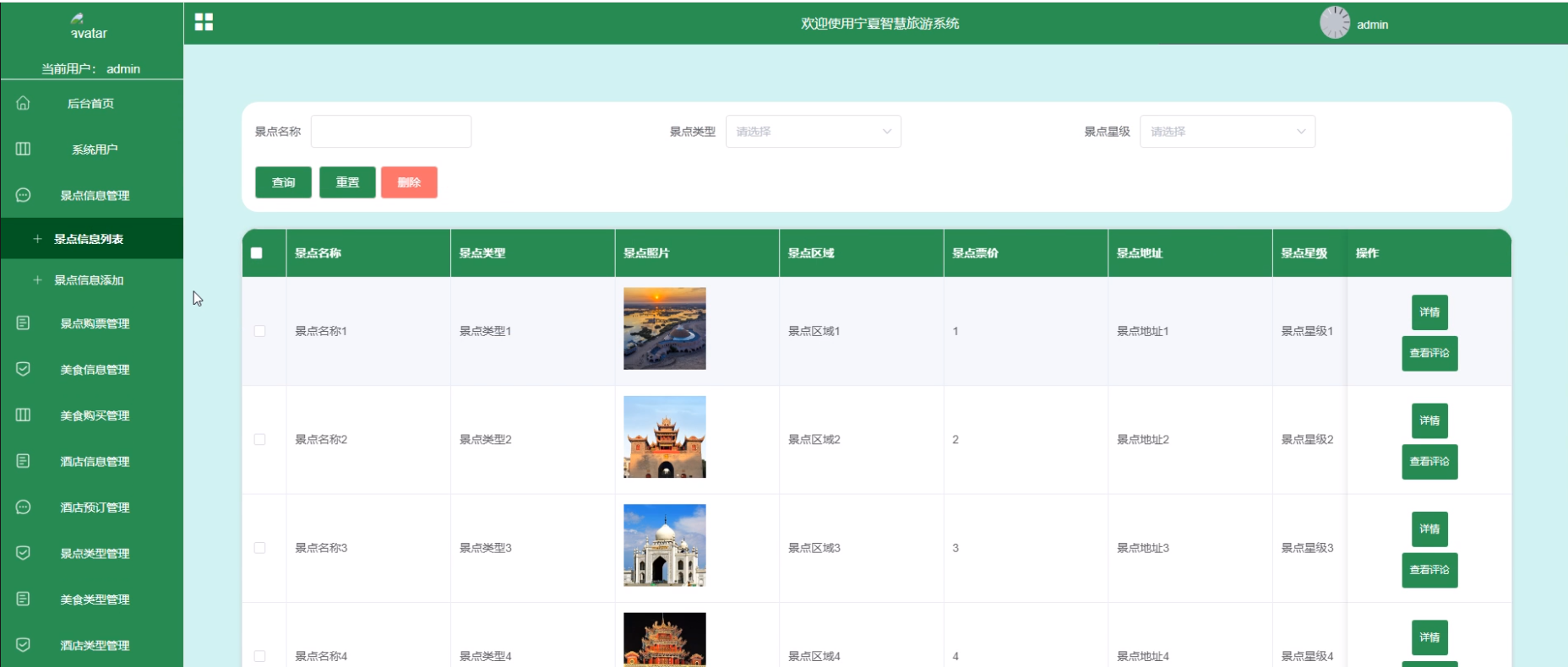
Task: Click the admin avatar circle icon
Action: [x=1335, y=23]
